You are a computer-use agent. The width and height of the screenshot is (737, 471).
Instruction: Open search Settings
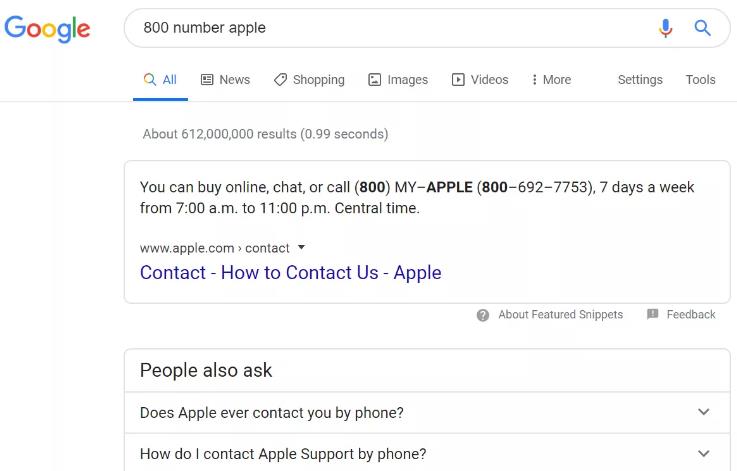pos(640,79)
